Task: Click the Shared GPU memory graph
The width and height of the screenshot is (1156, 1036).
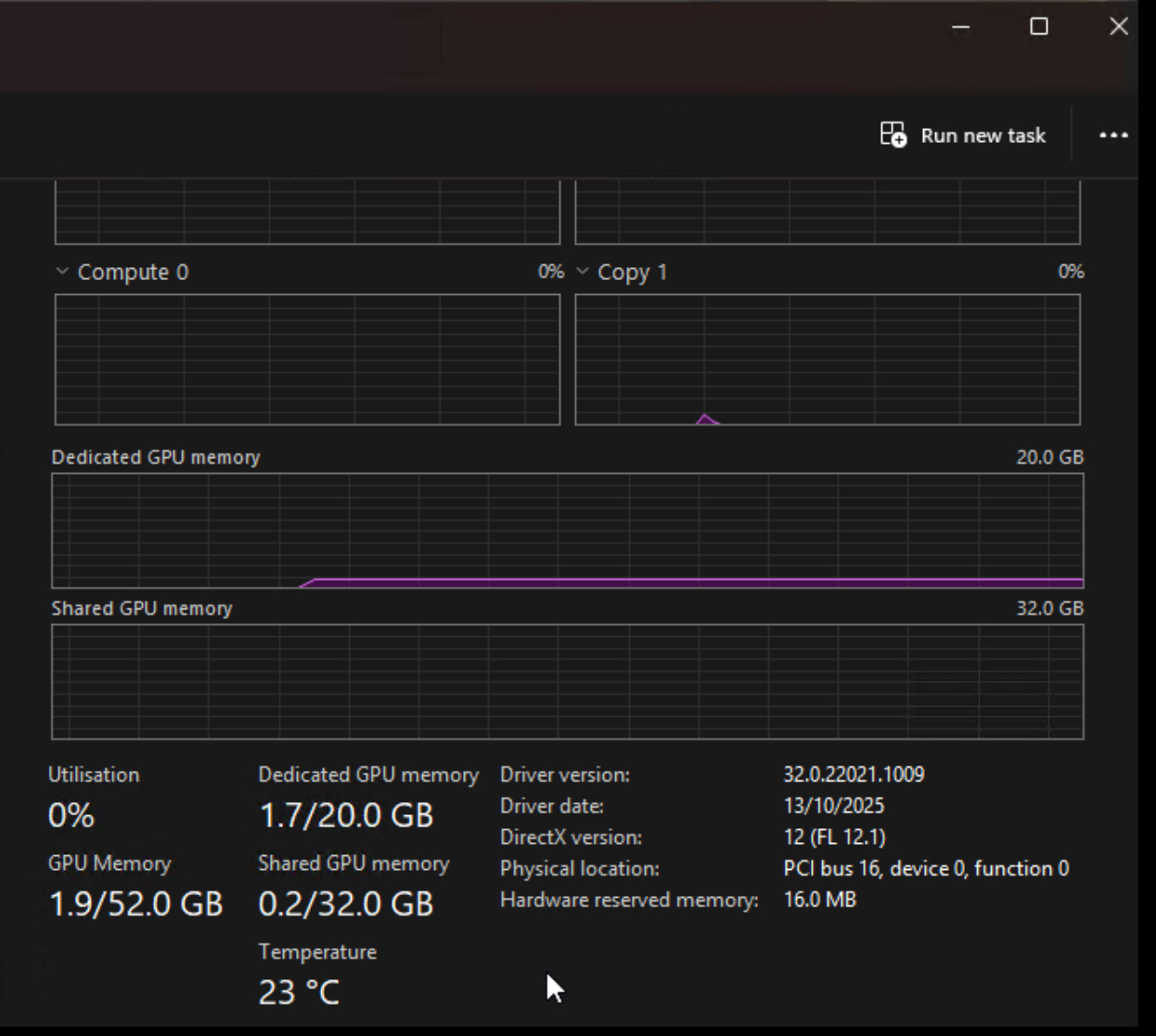Action: (568, 682)
